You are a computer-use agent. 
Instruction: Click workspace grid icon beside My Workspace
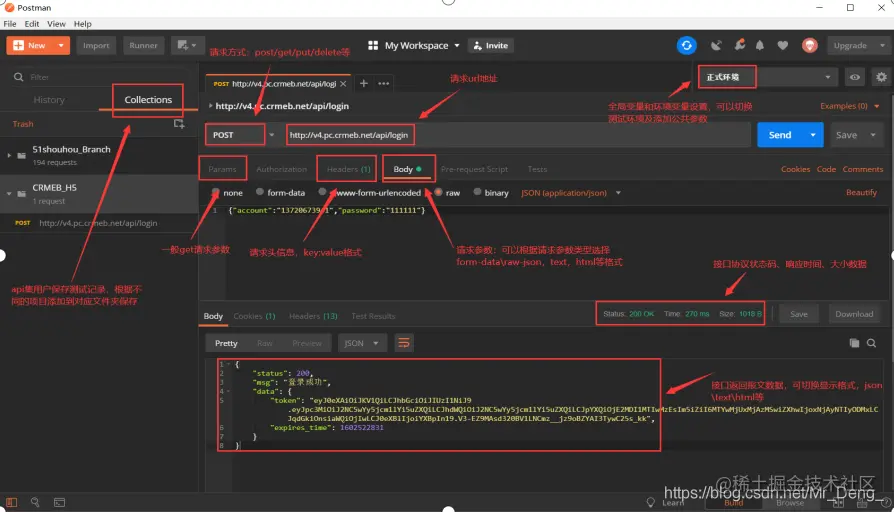pos(373,46)
